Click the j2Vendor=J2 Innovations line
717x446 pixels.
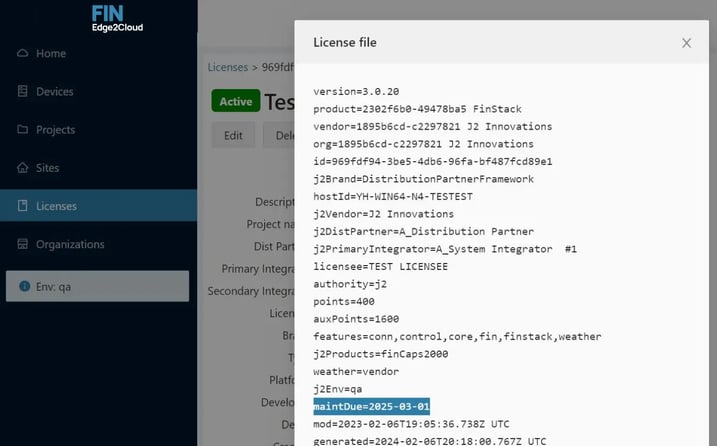(x=383, y=214)
